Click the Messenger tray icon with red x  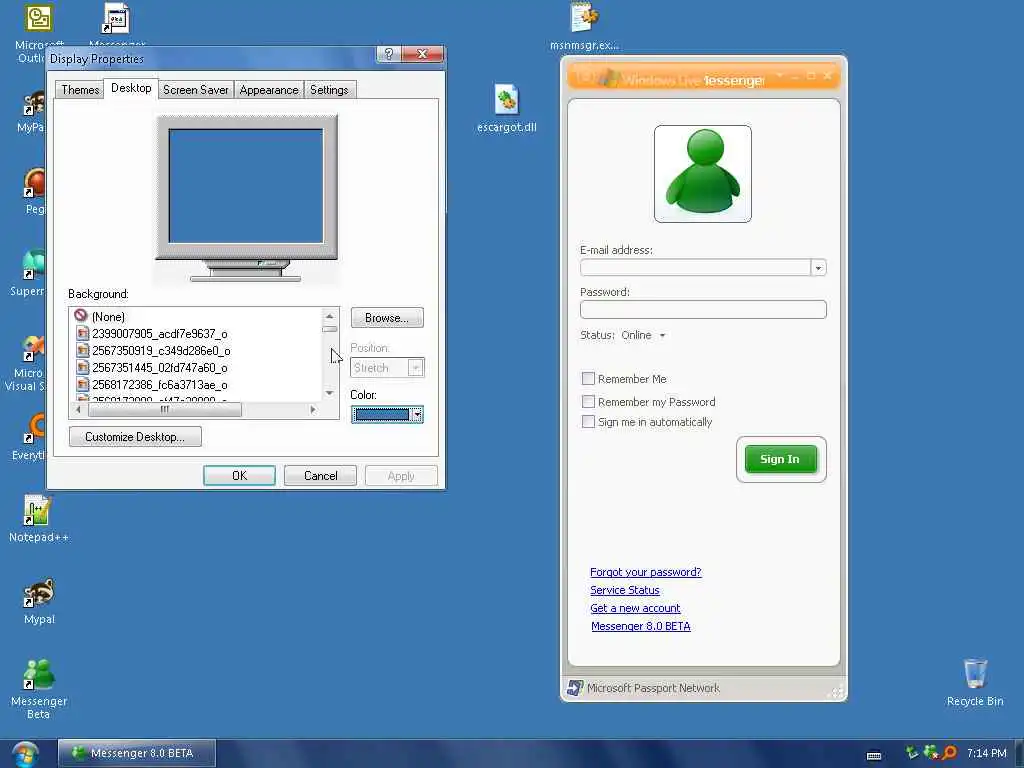tap(931, 753)
